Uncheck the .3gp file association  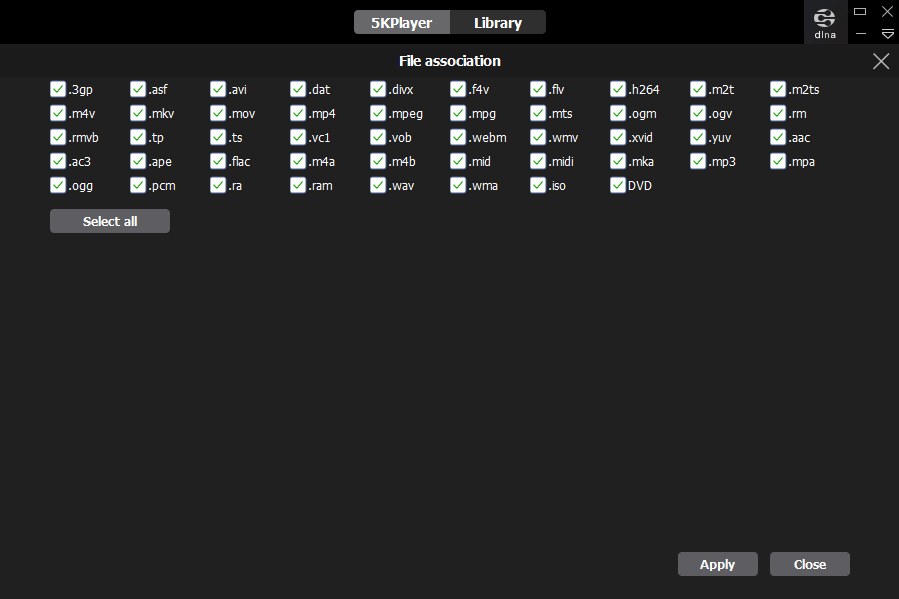(58, 89)
